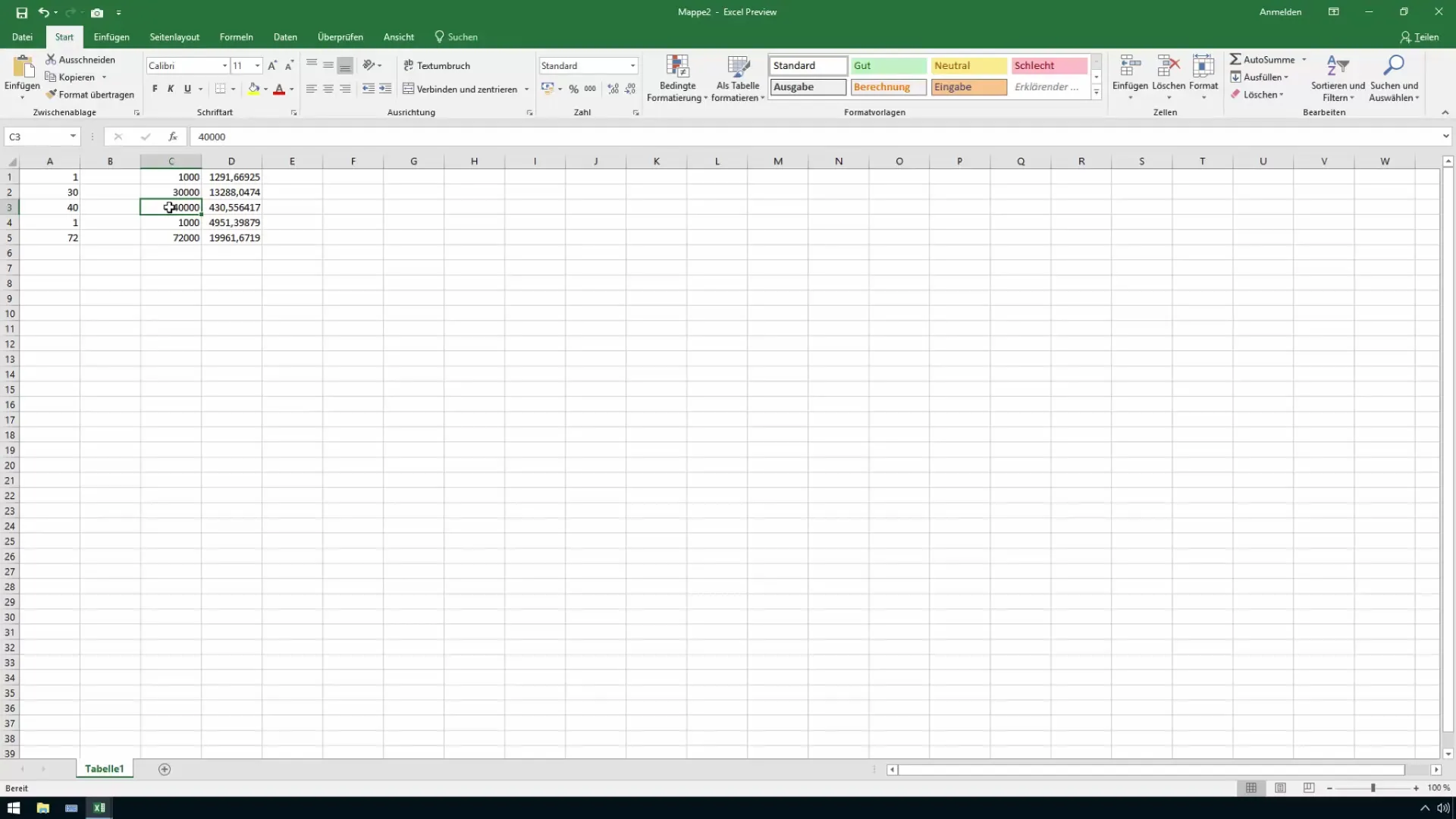The width and height of the screenshot is (1456, 819).
Task: Decrease the indent
Action: point(369,89)
